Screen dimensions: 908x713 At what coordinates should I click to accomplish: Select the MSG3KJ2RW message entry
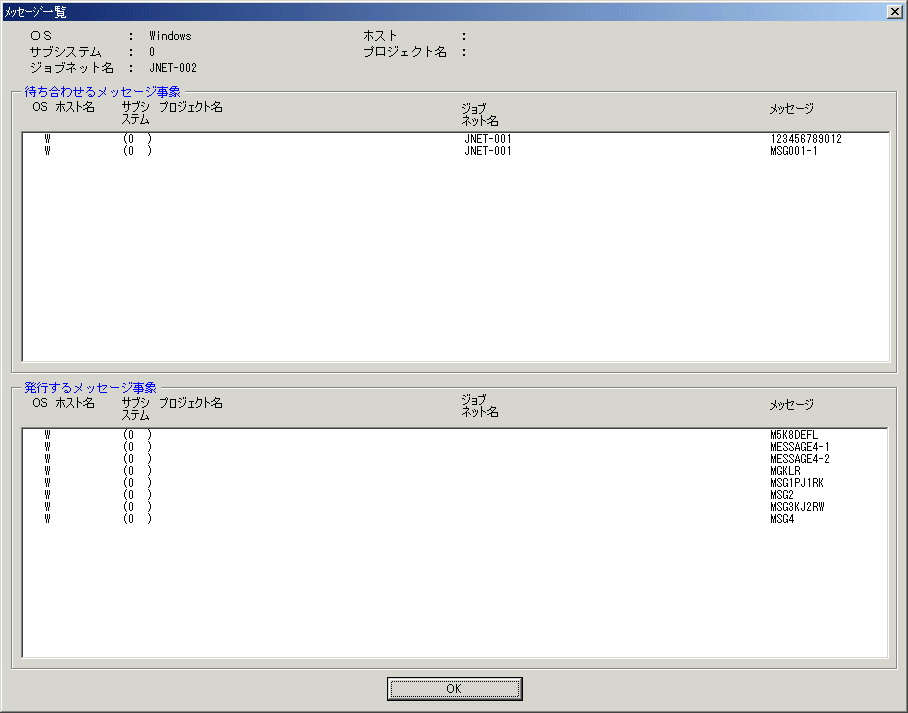coord(455,507)
